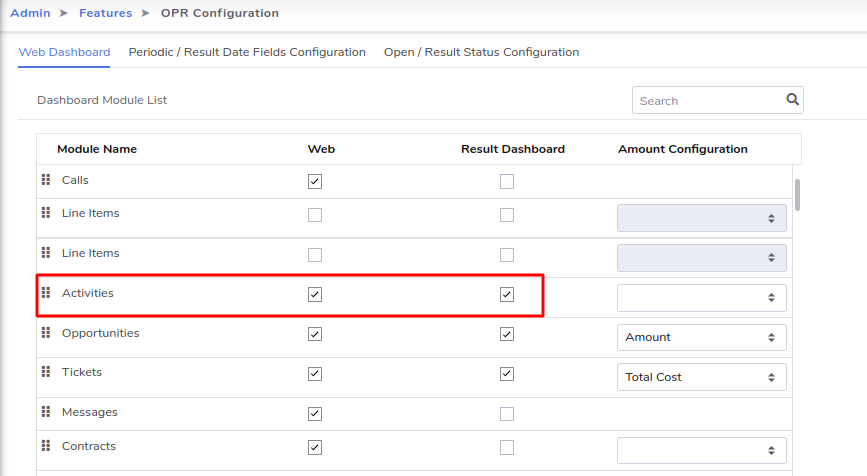Open the Opportunities Amount dropdown
This screenshot has width=867, height=476.
point(702,337)
